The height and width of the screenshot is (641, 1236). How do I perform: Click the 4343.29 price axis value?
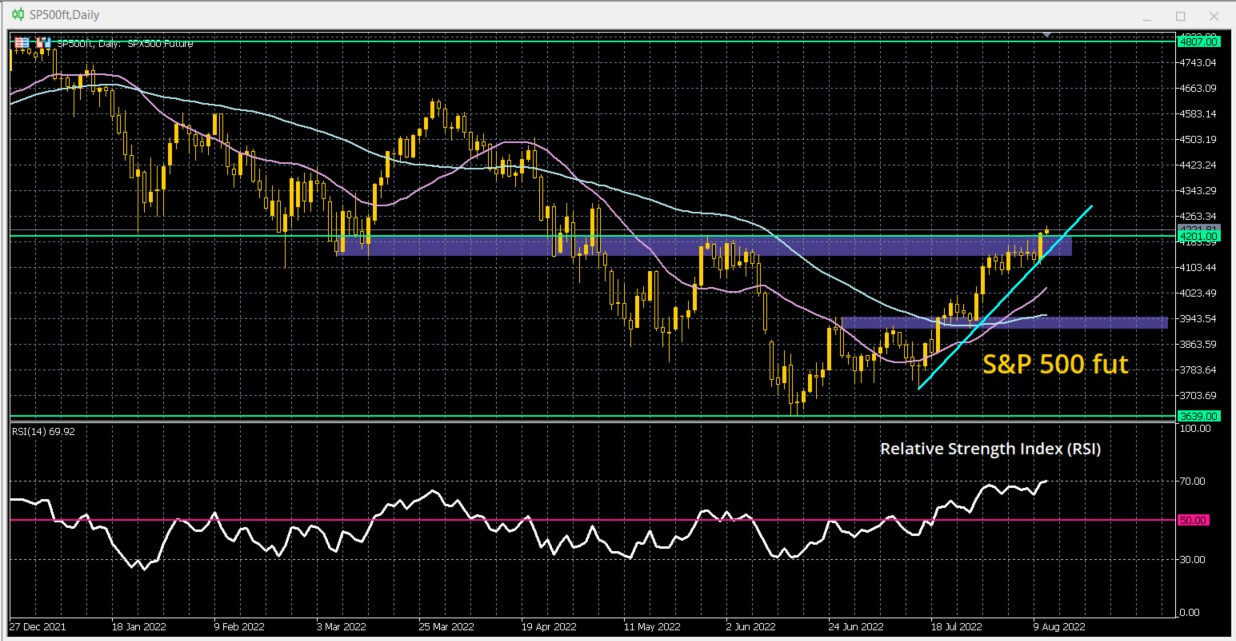[1197, 191]
